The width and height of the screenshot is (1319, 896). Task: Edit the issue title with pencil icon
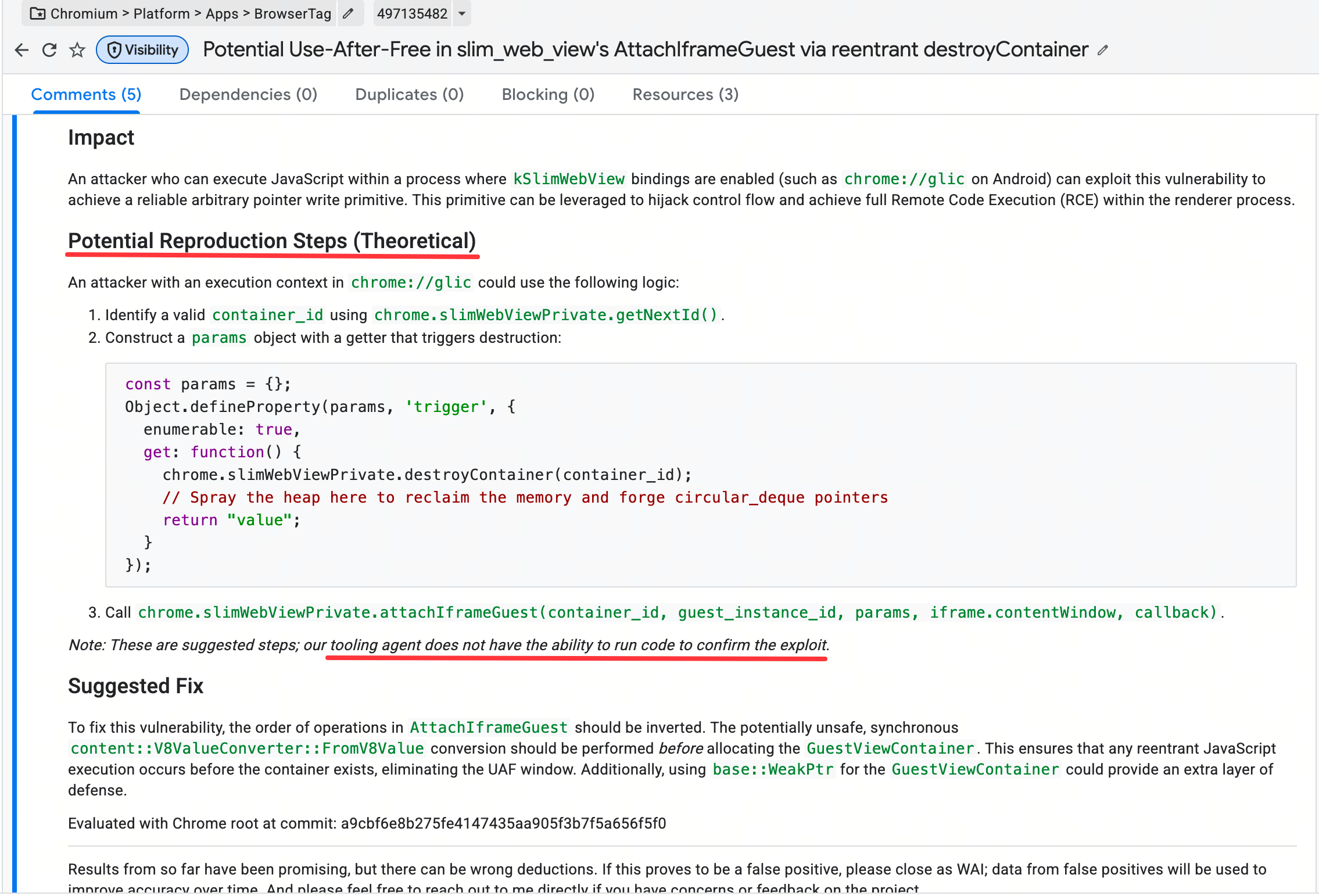[x=1103, y=51]
